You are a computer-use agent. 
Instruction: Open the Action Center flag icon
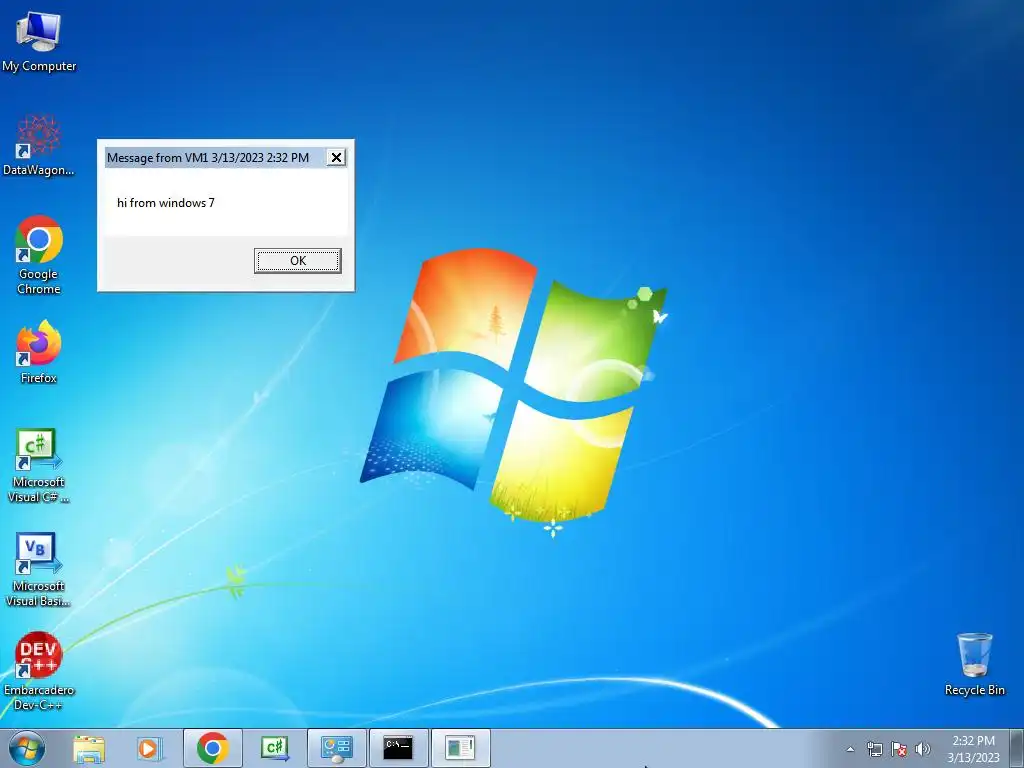899,749
